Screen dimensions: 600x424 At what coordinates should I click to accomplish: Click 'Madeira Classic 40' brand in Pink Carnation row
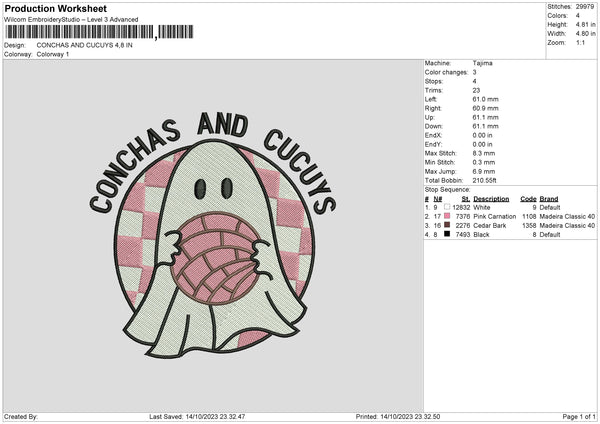coord(567,217)
